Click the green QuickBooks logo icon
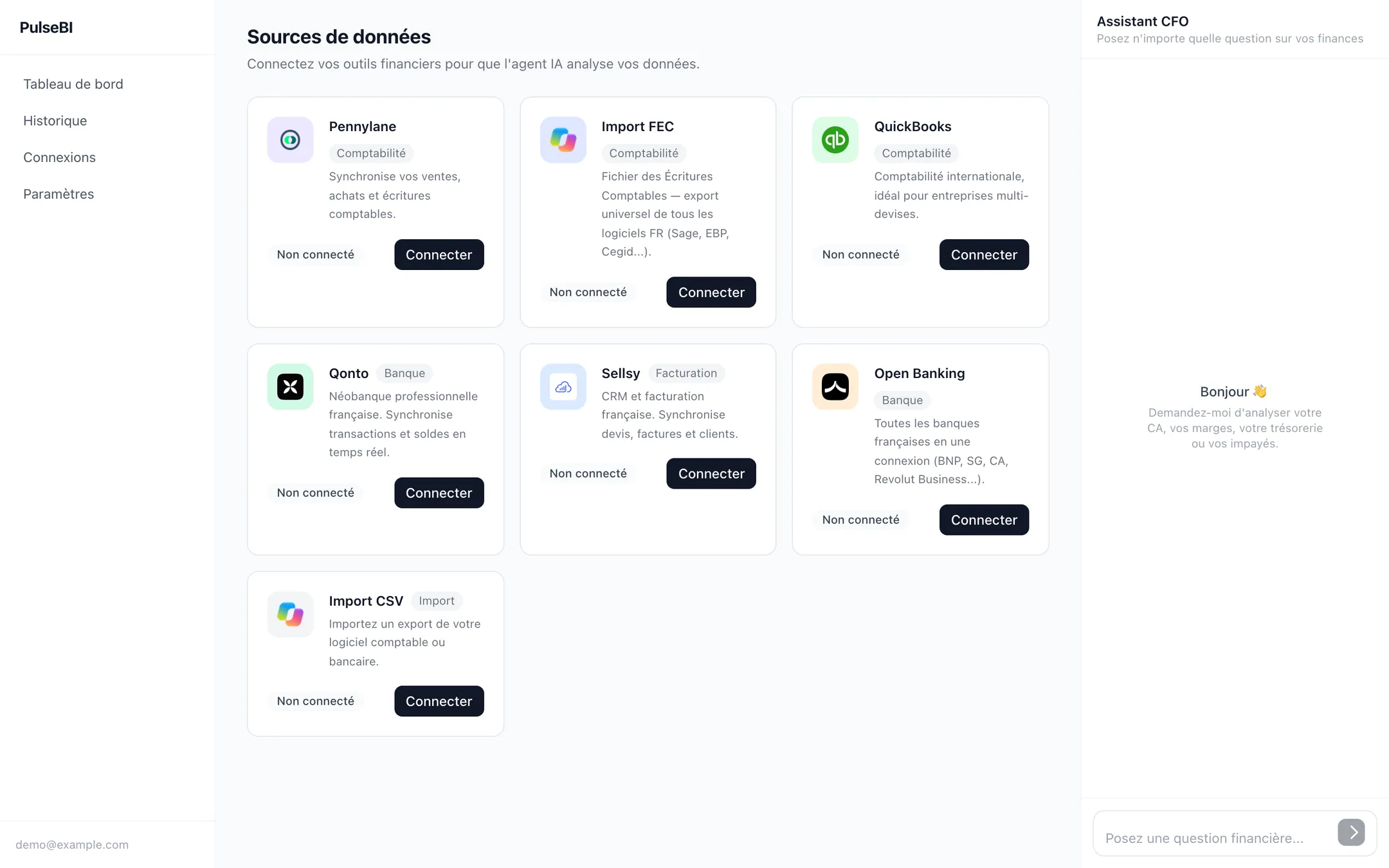This screenshot has height=868, width=1389. pyautogui.click(x=835, y=140)
